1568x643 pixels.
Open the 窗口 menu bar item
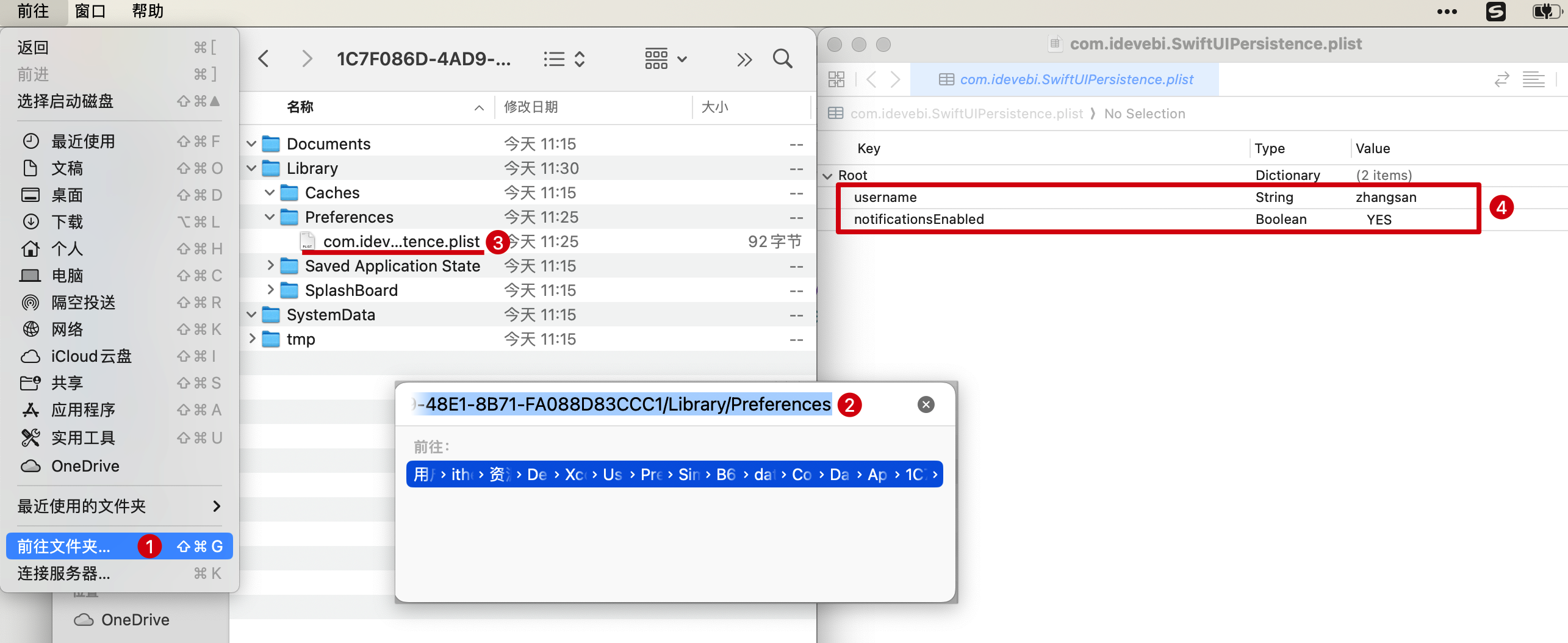[x=90, y=12]
